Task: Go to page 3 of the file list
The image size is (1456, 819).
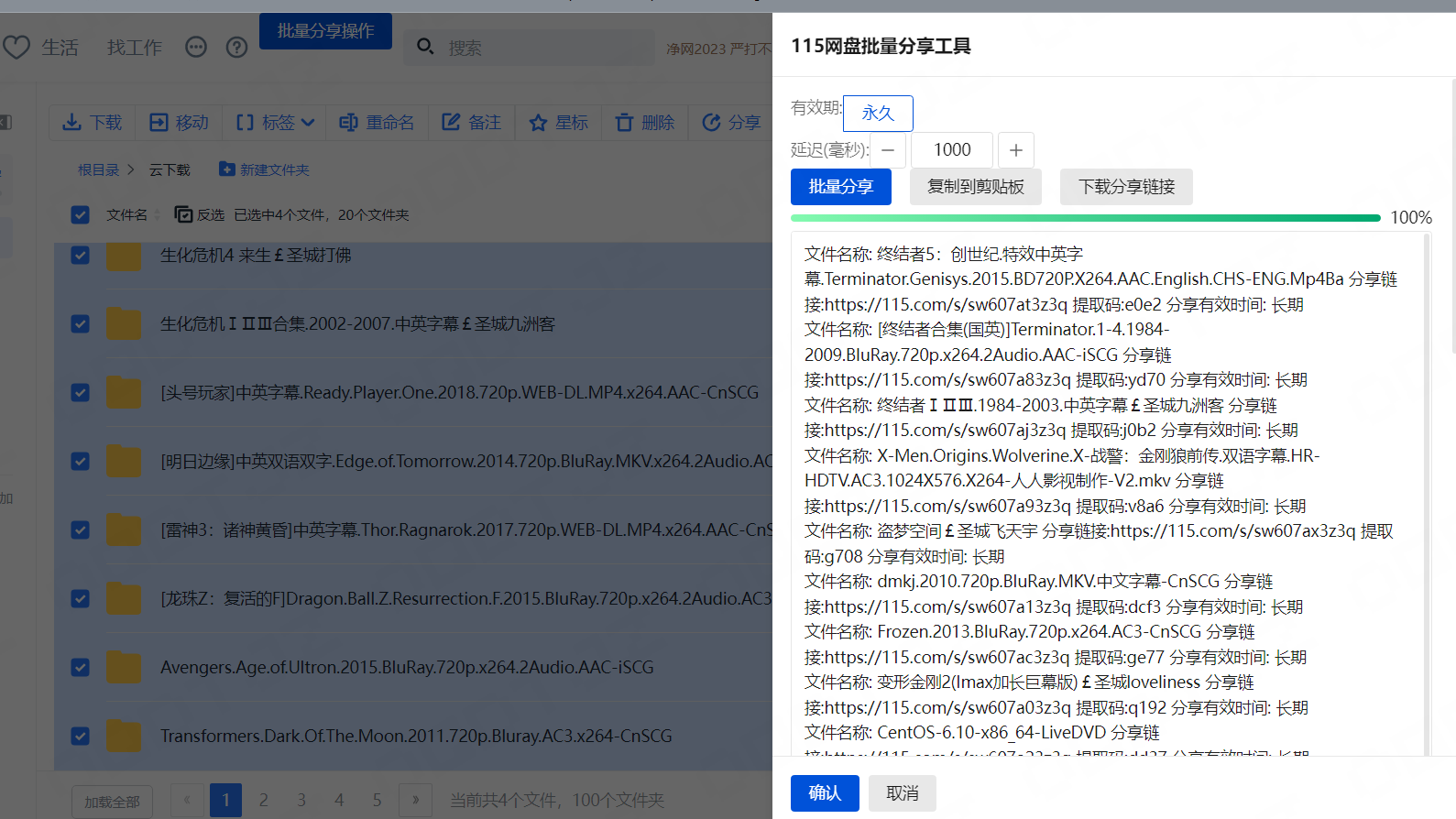Action: point(301,800)
